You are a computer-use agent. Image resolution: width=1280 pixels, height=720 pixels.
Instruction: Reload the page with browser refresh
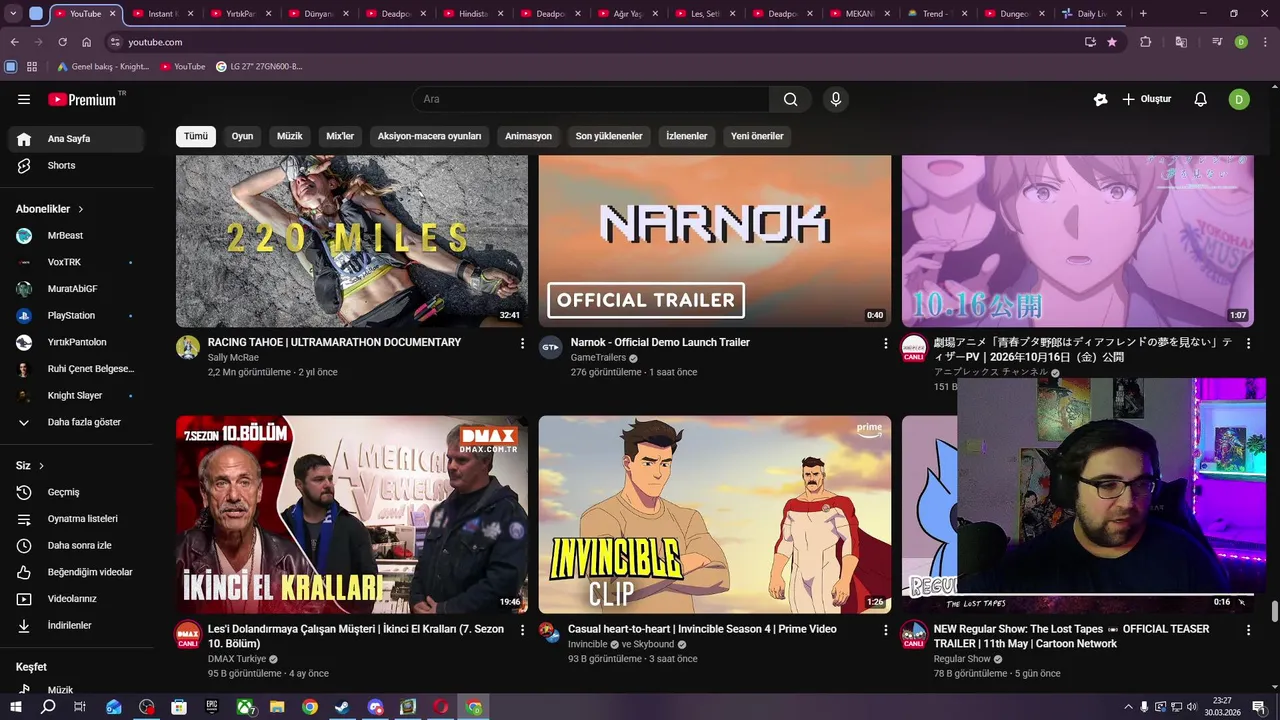[62, 42]
